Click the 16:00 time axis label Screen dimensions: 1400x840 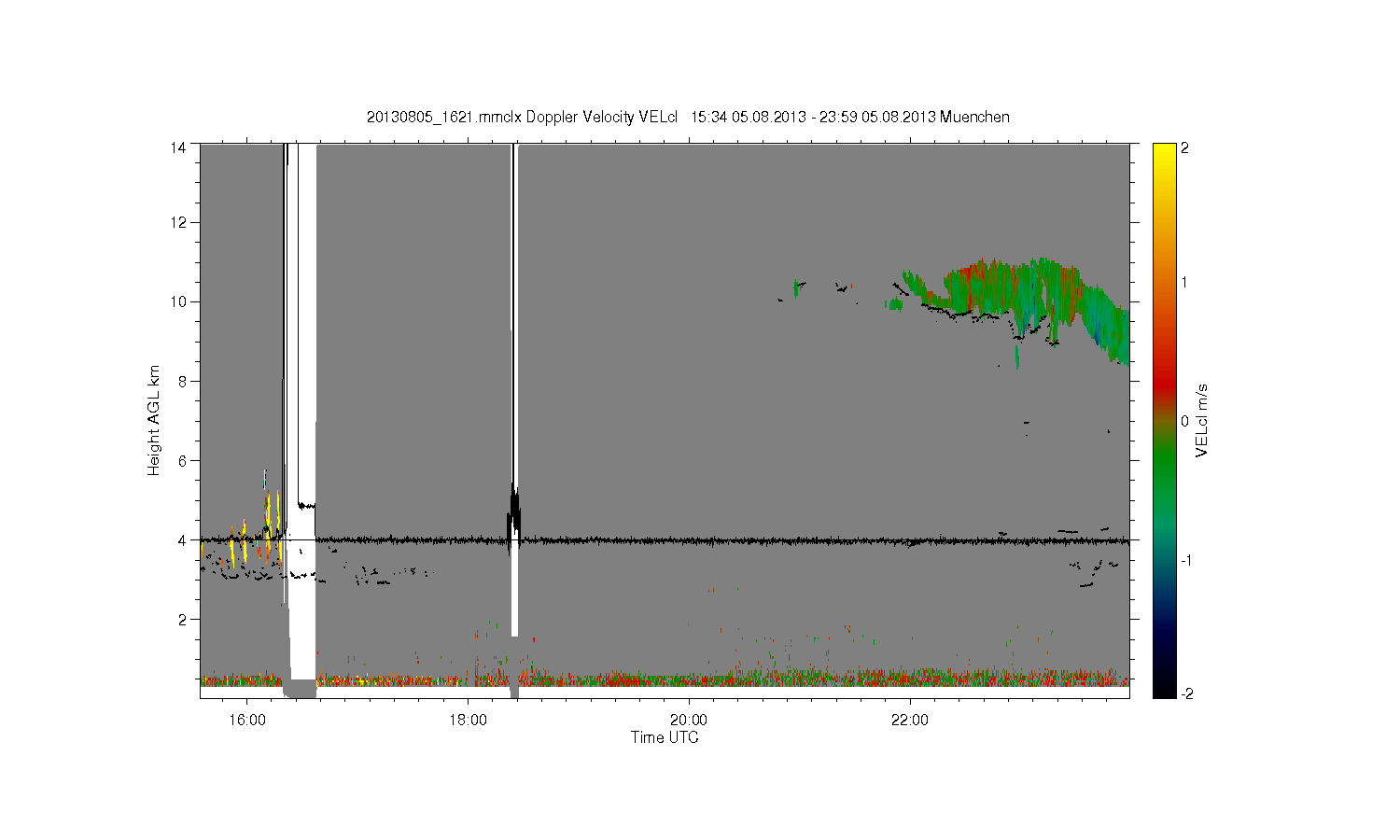point(246,719)
